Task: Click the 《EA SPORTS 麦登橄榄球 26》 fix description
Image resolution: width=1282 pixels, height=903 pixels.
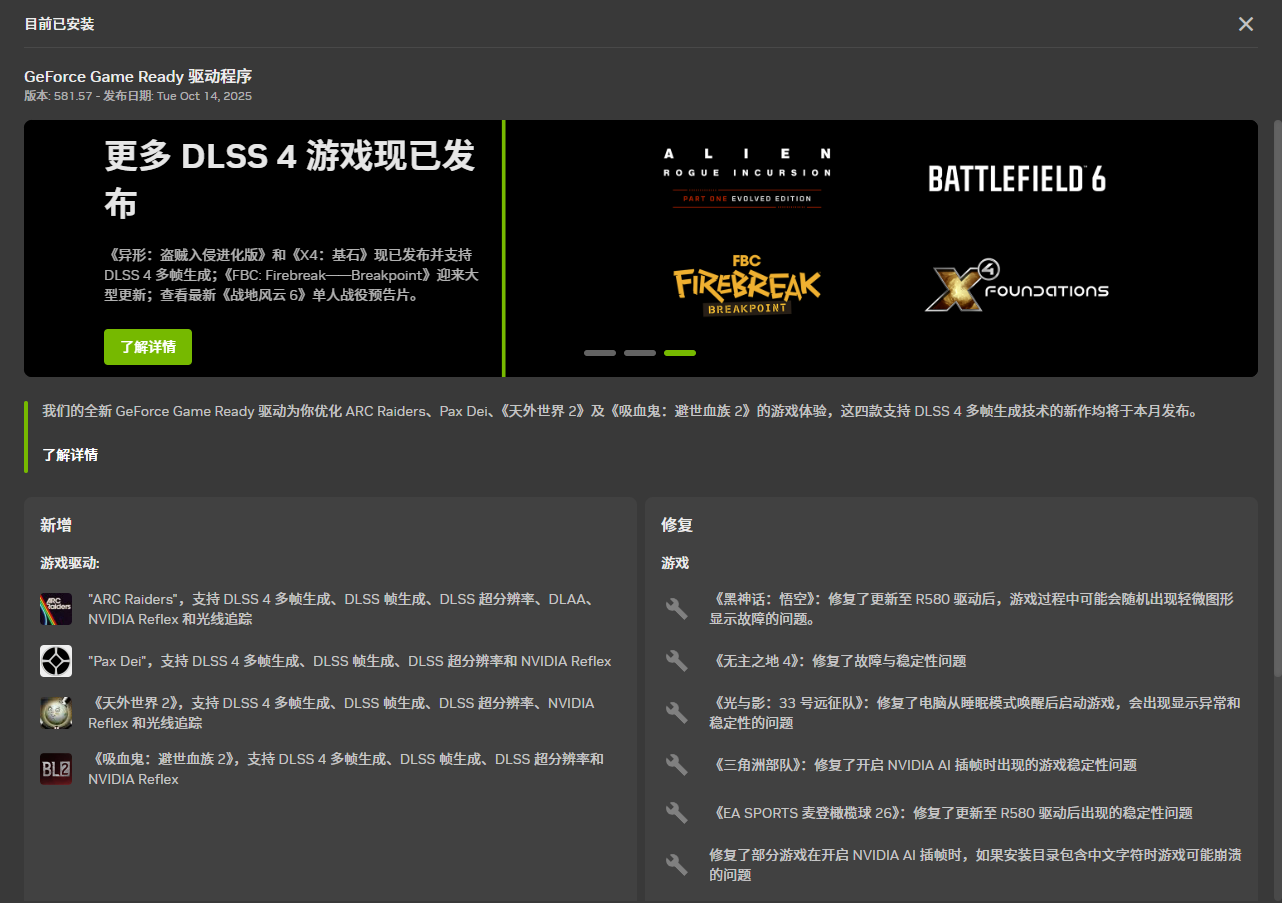Action: [951, 813]
